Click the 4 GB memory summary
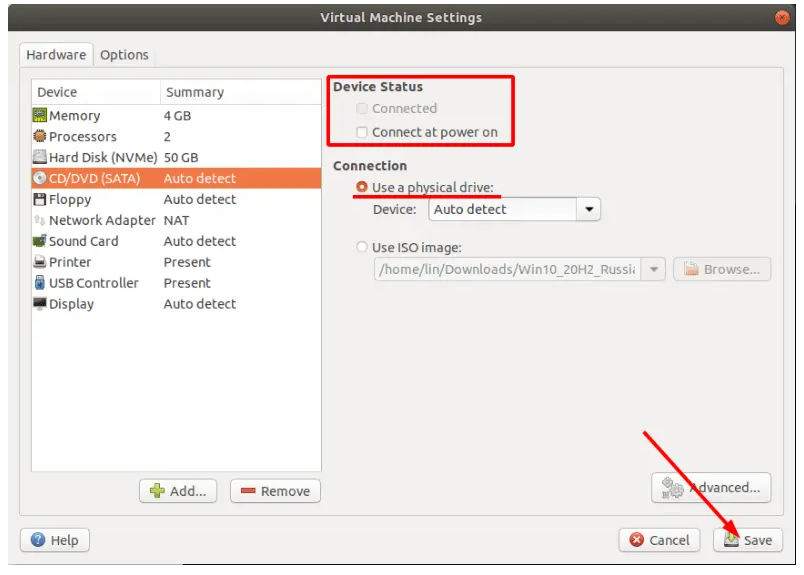804x575 pixels. (177, 116)
